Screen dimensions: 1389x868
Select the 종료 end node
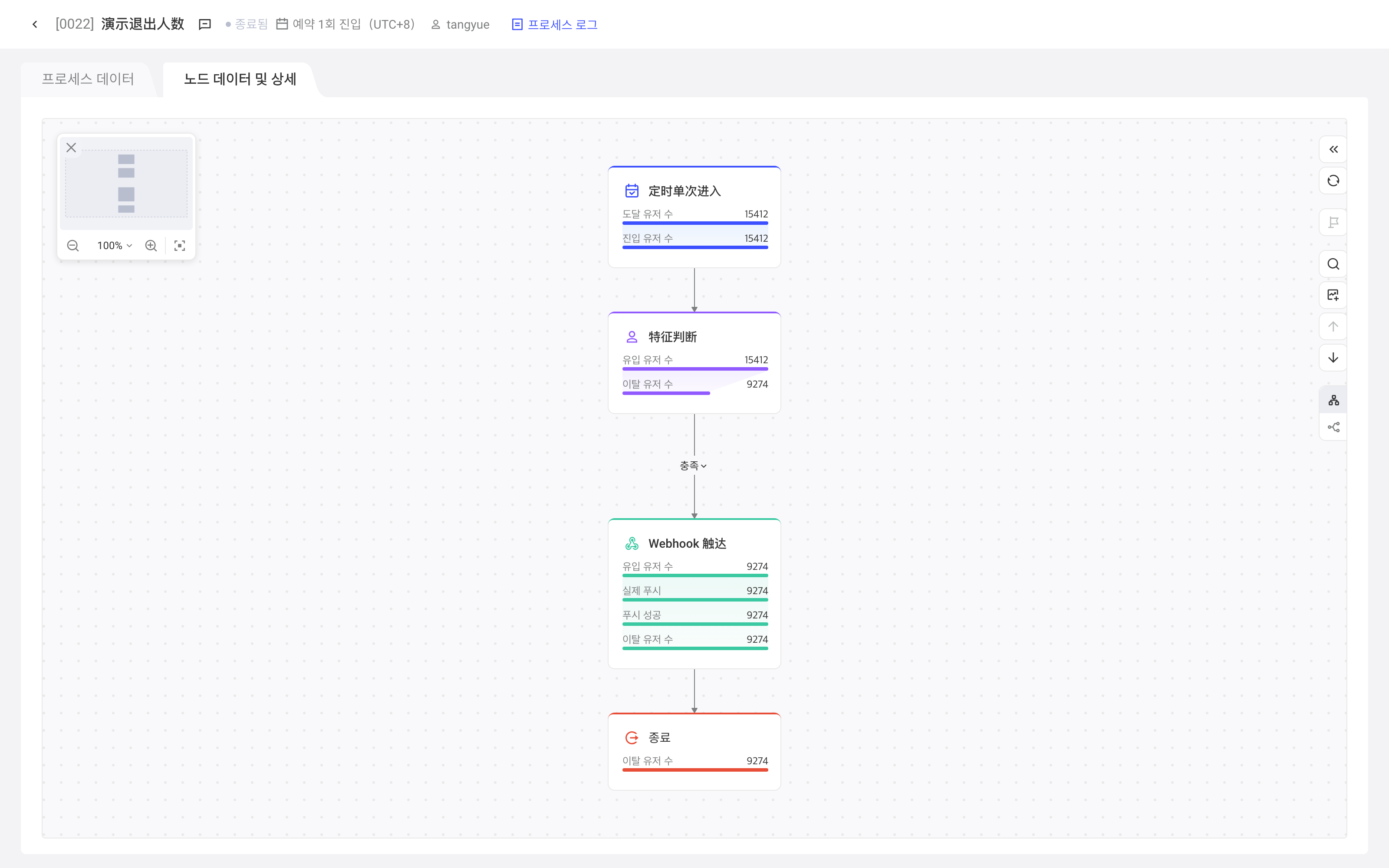tap(694, 751)
